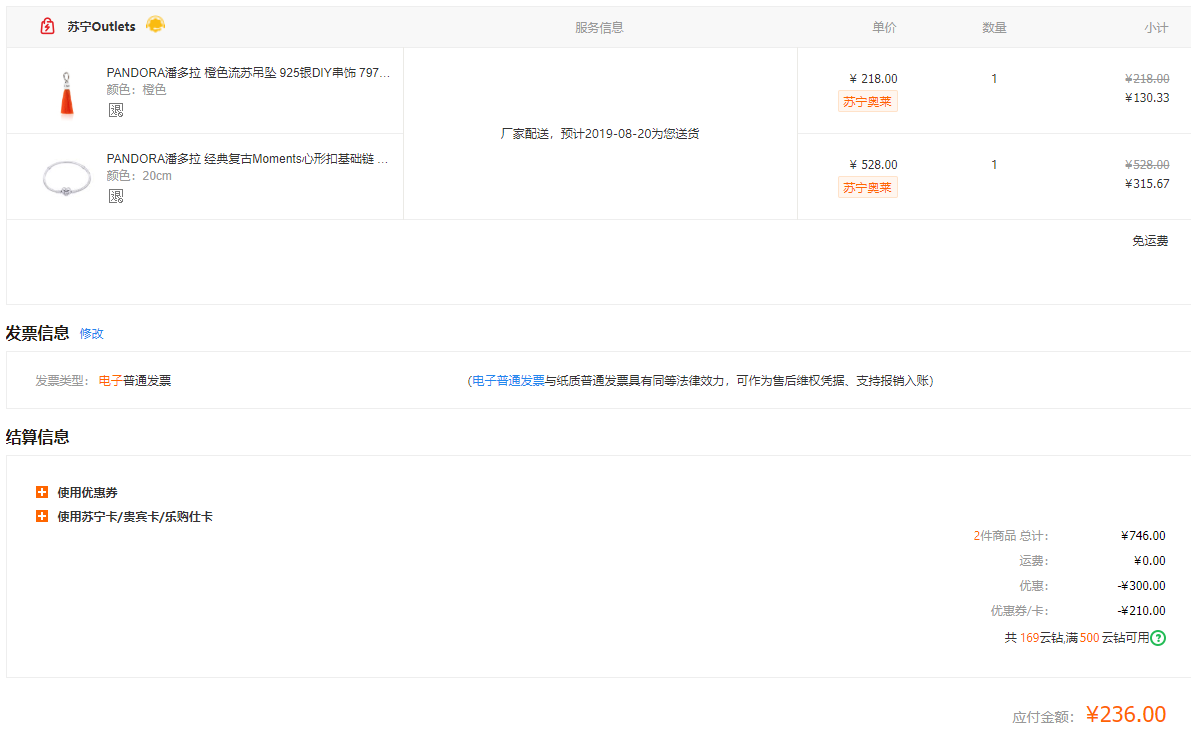The image size is (1191, 730).
Task: Click the 颜色：橙色 attribute text
Action: click(136, 90)
